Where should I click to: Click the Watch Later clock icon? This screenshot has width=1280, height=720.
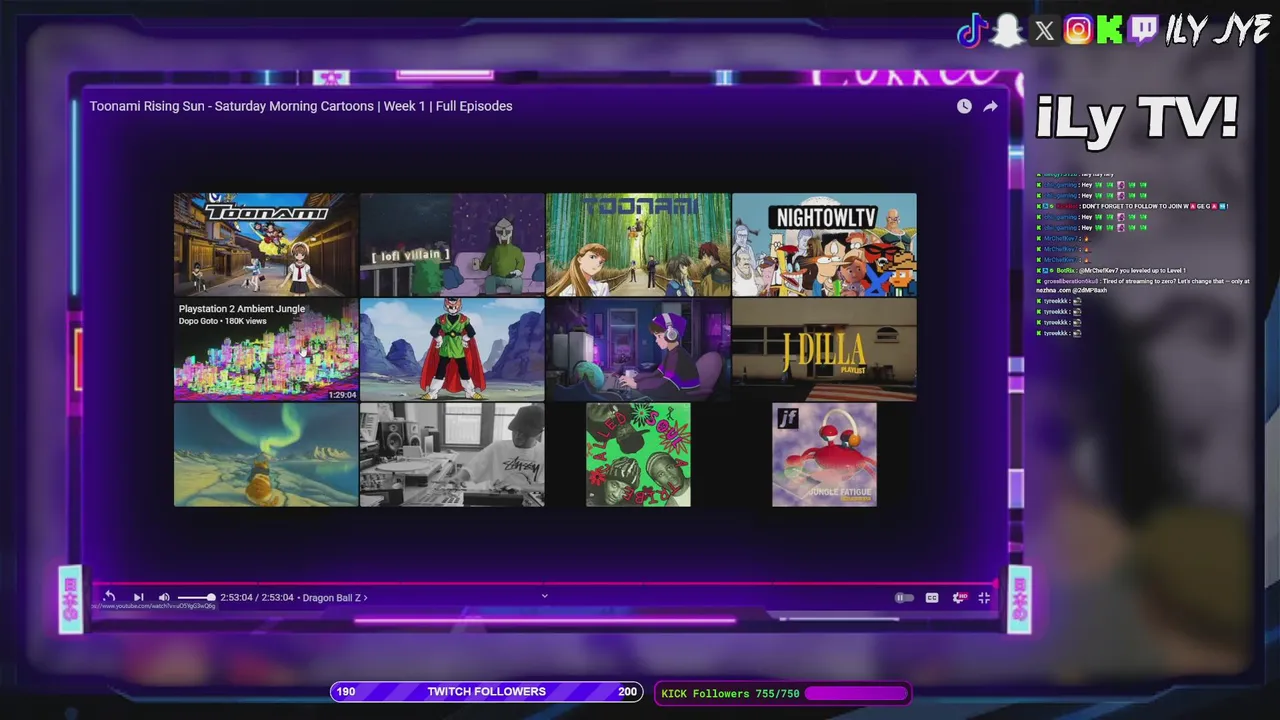(x=964, y=106)
